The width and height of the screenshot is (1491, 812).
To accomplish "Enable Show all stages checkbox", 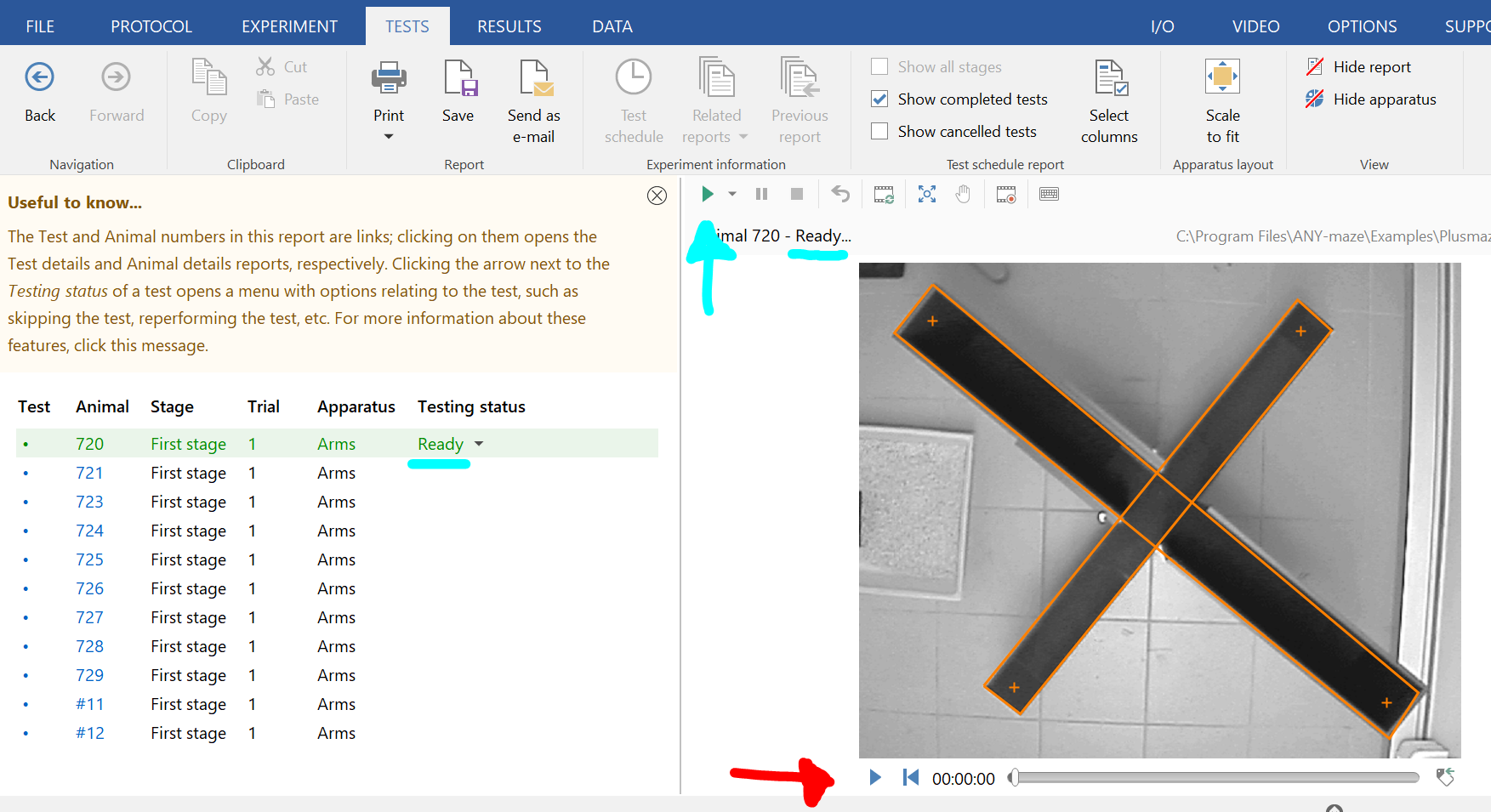I will coord(880,67).
